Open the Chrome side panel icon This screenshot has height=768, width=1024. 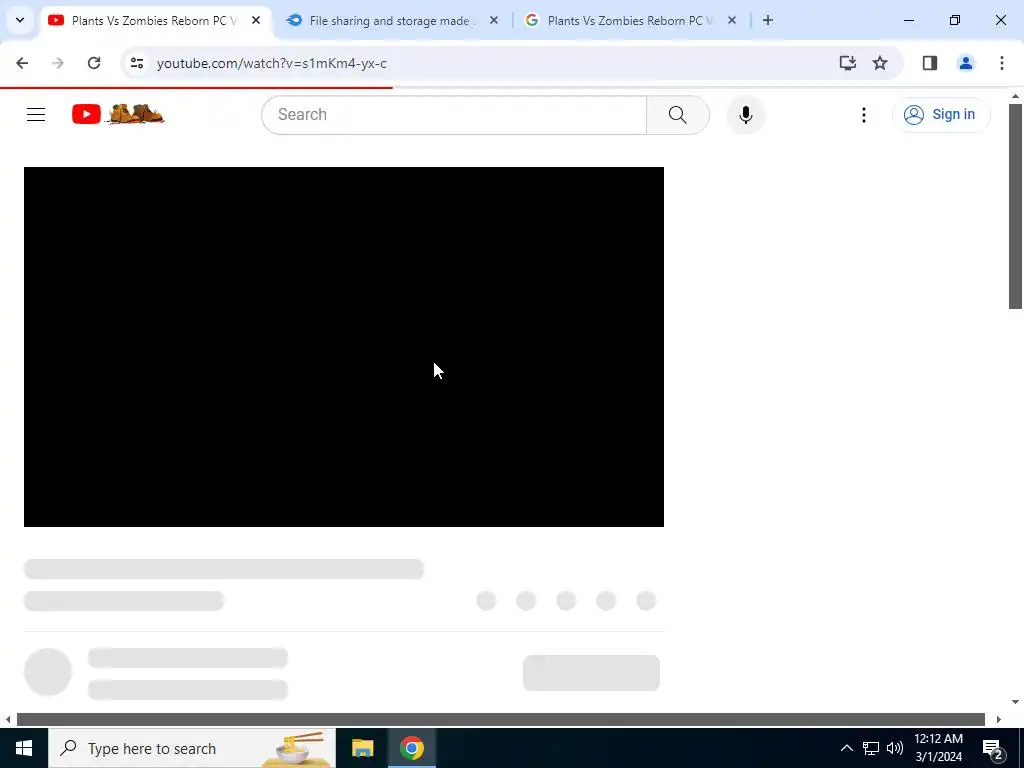(x=929, y=63)
